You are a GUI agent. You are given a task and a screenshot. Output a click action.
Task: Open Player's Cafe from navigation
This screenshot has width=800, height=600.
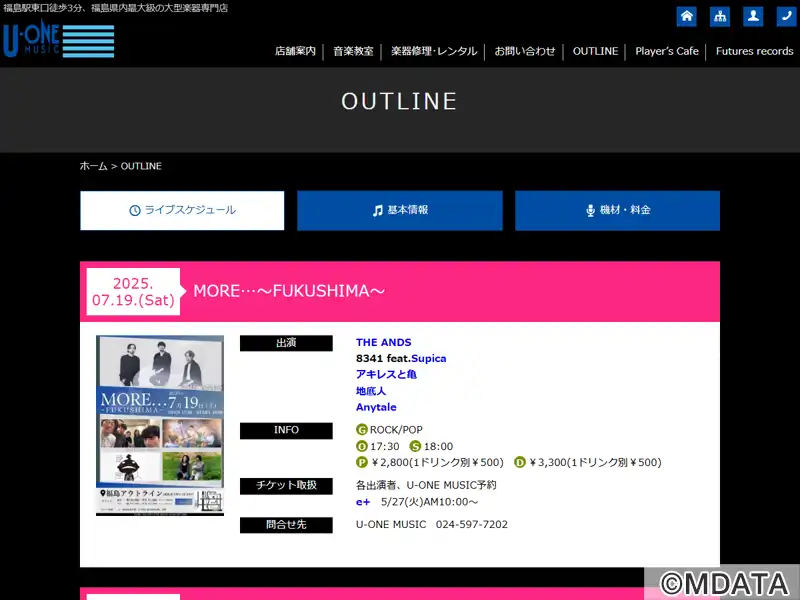pyautogui.click(x=667, y=51)
